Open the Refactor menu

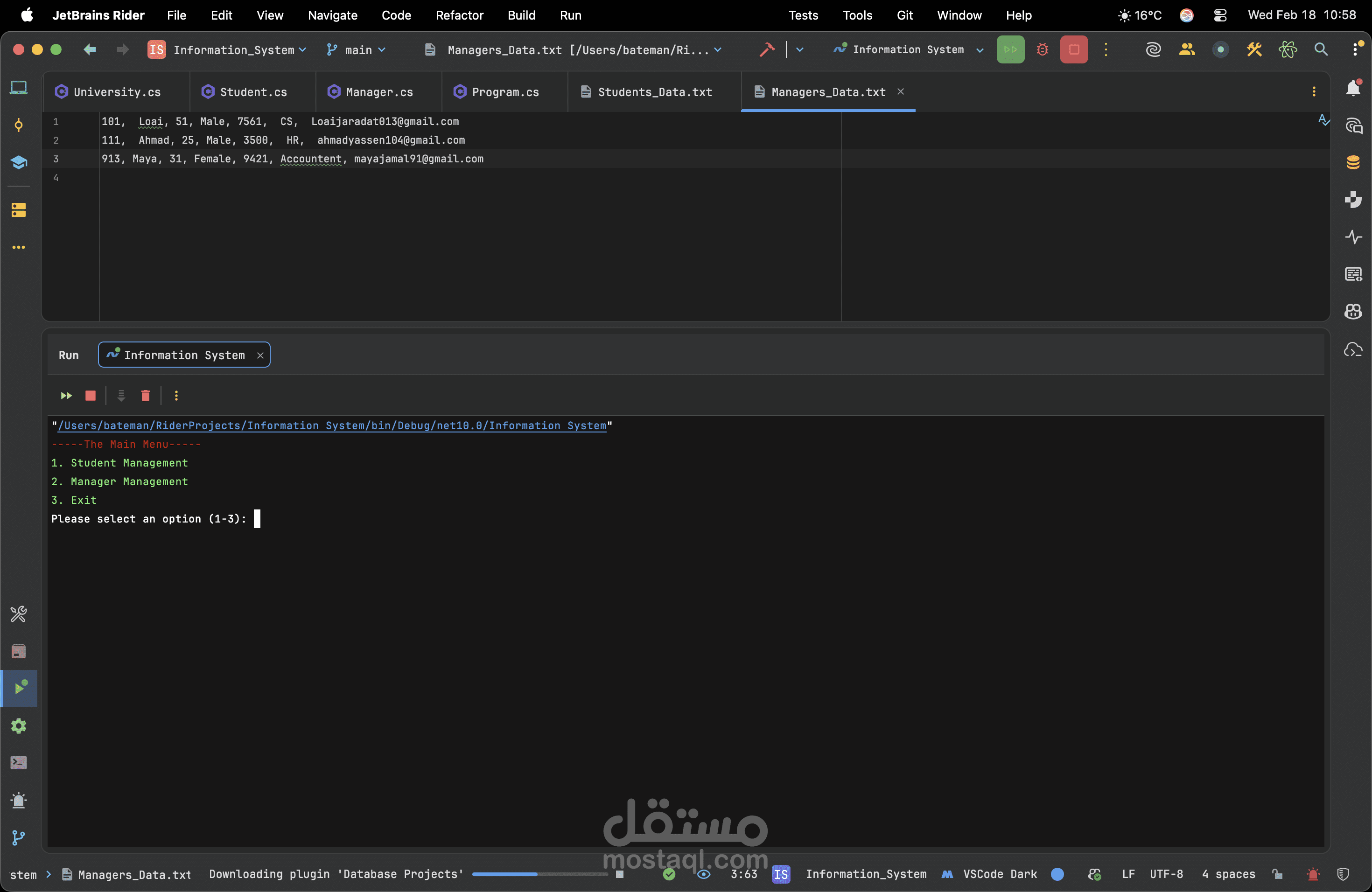[x=459, y=15]
